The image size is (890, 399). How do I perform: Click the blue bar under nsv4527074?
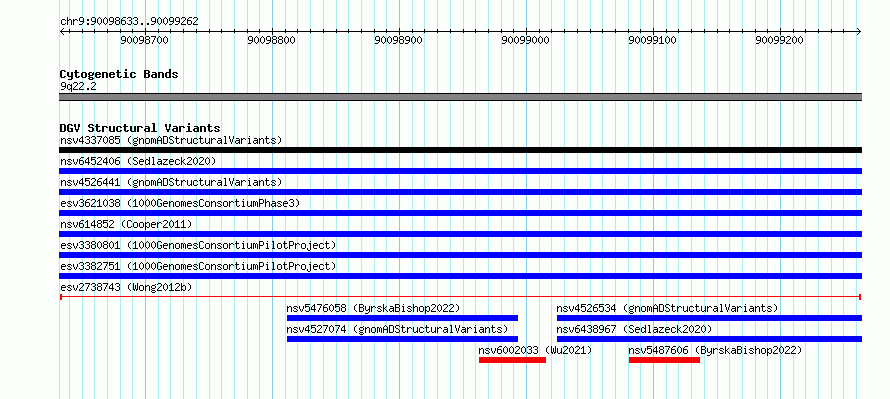tap(402, 339)
